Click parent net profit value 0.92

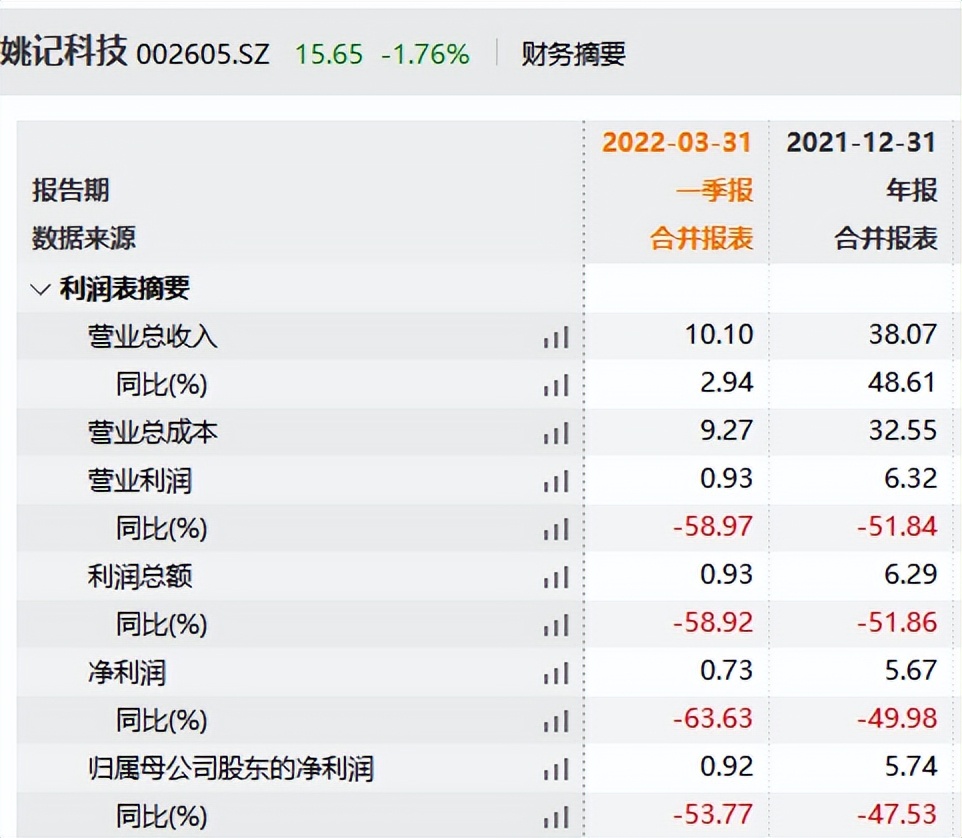726,766
